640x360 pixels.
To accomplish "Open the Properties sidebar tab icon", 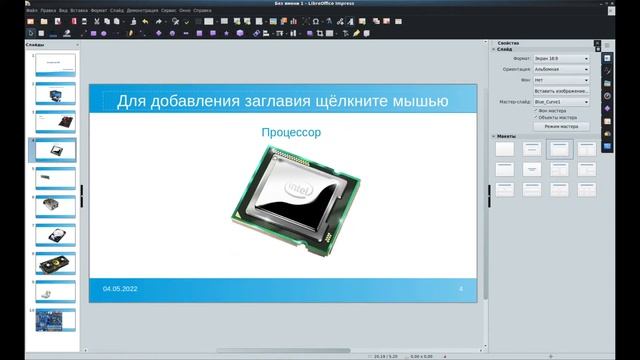I will pos(607,58).
